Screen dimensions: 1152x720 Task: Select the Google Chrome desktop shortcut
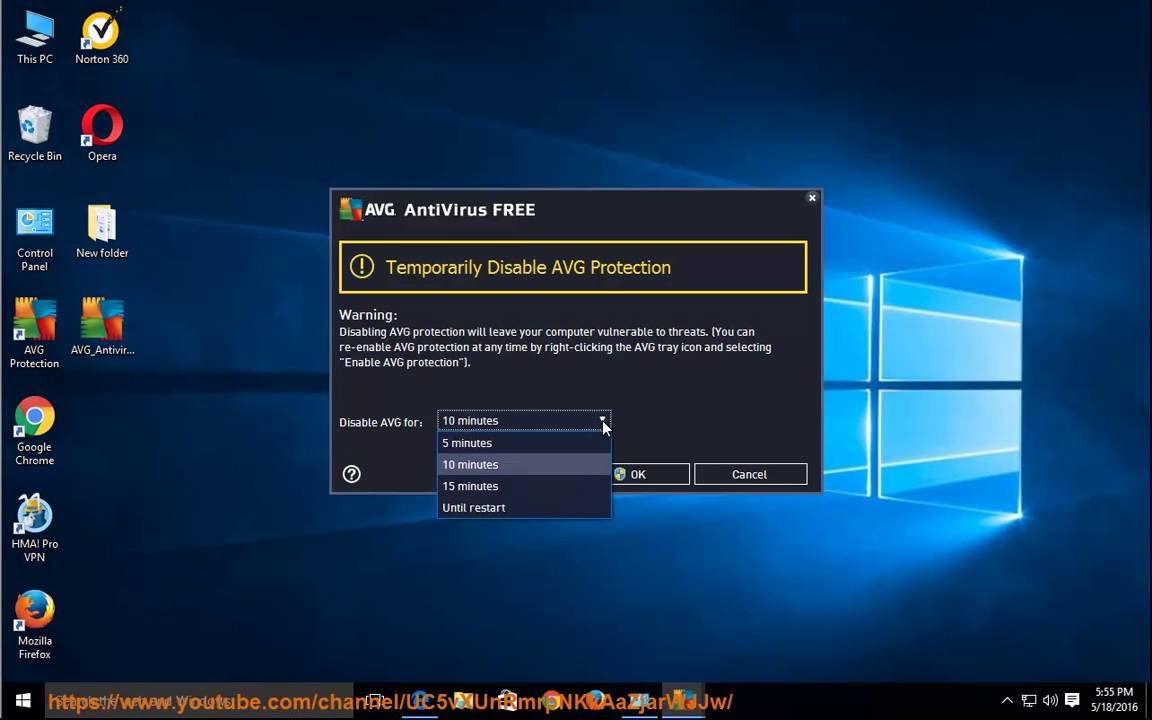[x=35, y=431]
